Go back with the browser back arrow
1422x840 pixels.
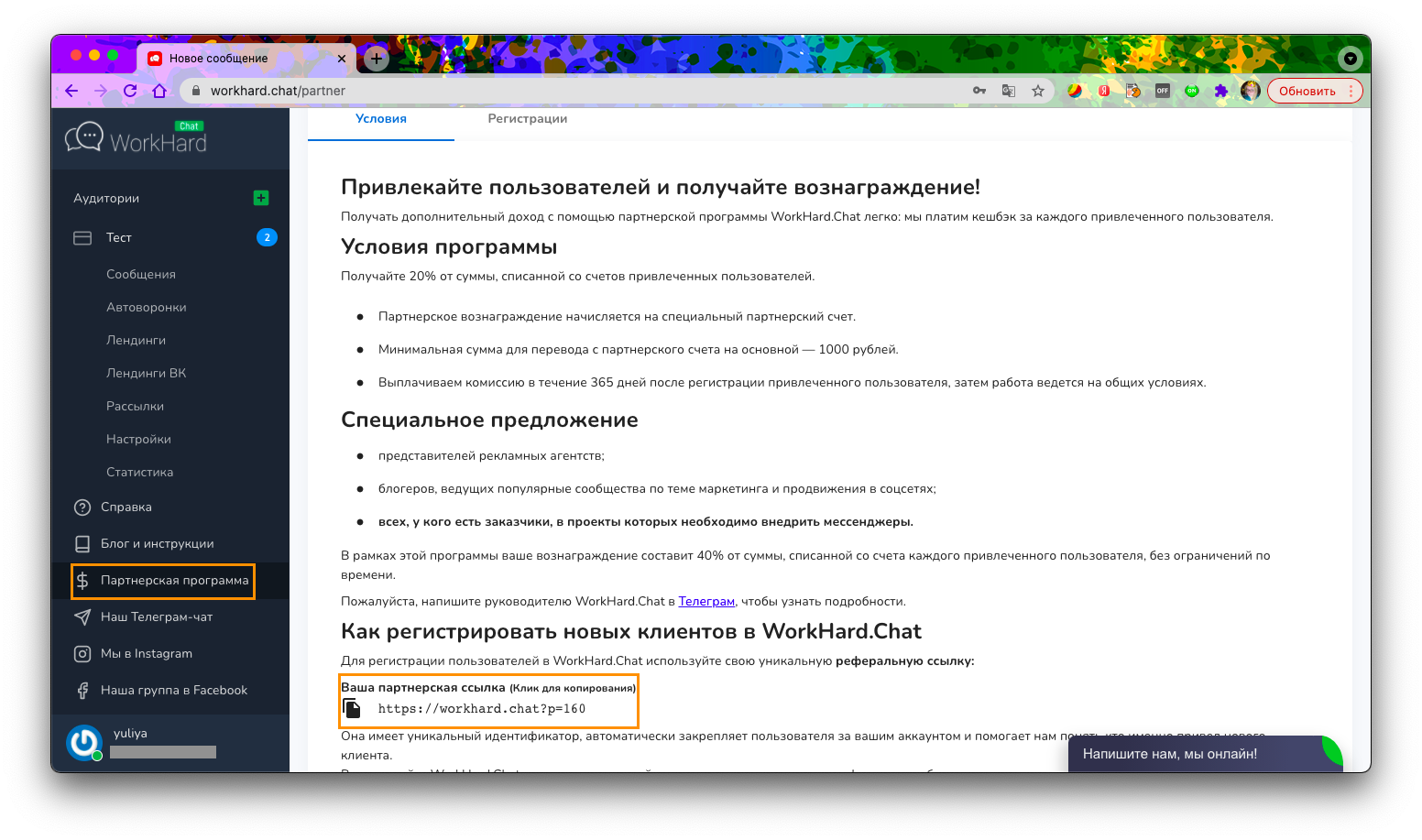tap(71, 91)
